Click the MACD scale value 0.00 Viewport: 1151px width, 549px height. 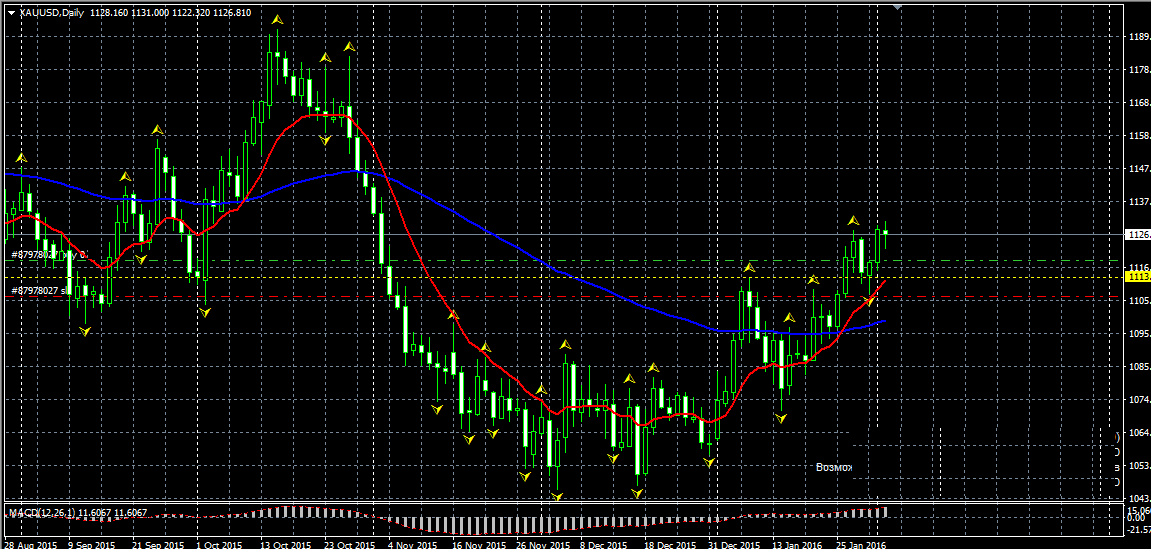click(x=1136, y=518)
